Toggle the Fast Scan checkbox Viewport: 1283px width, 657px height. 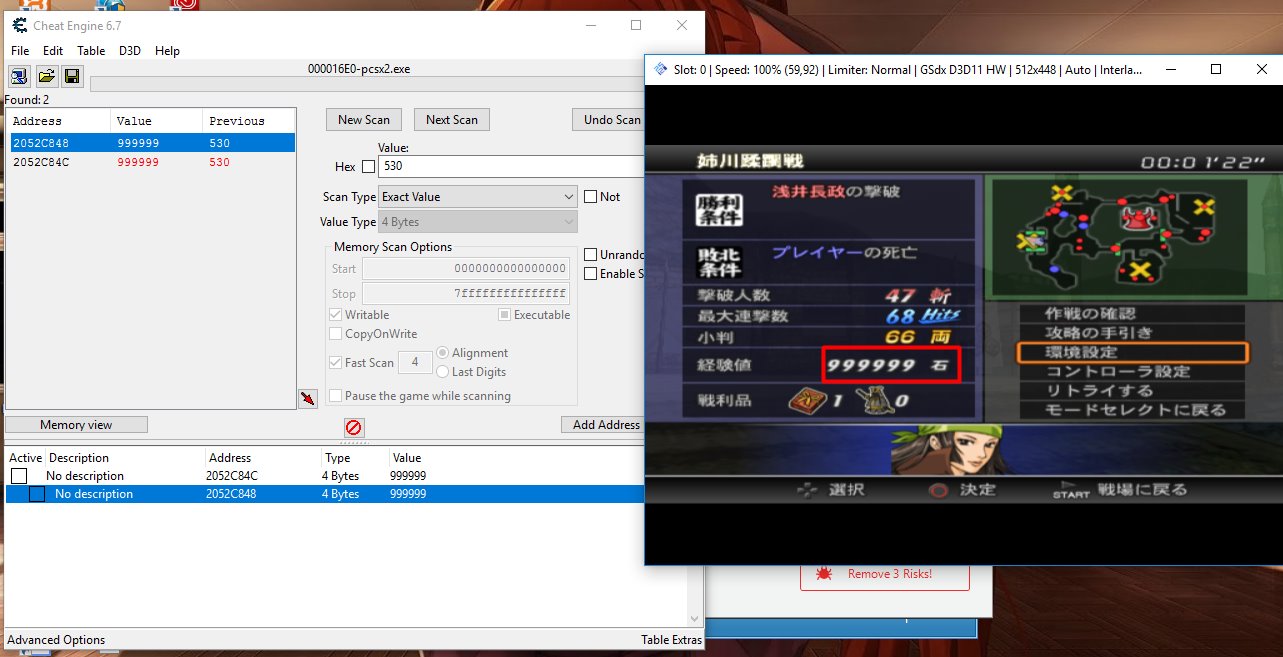coord(336,363)
